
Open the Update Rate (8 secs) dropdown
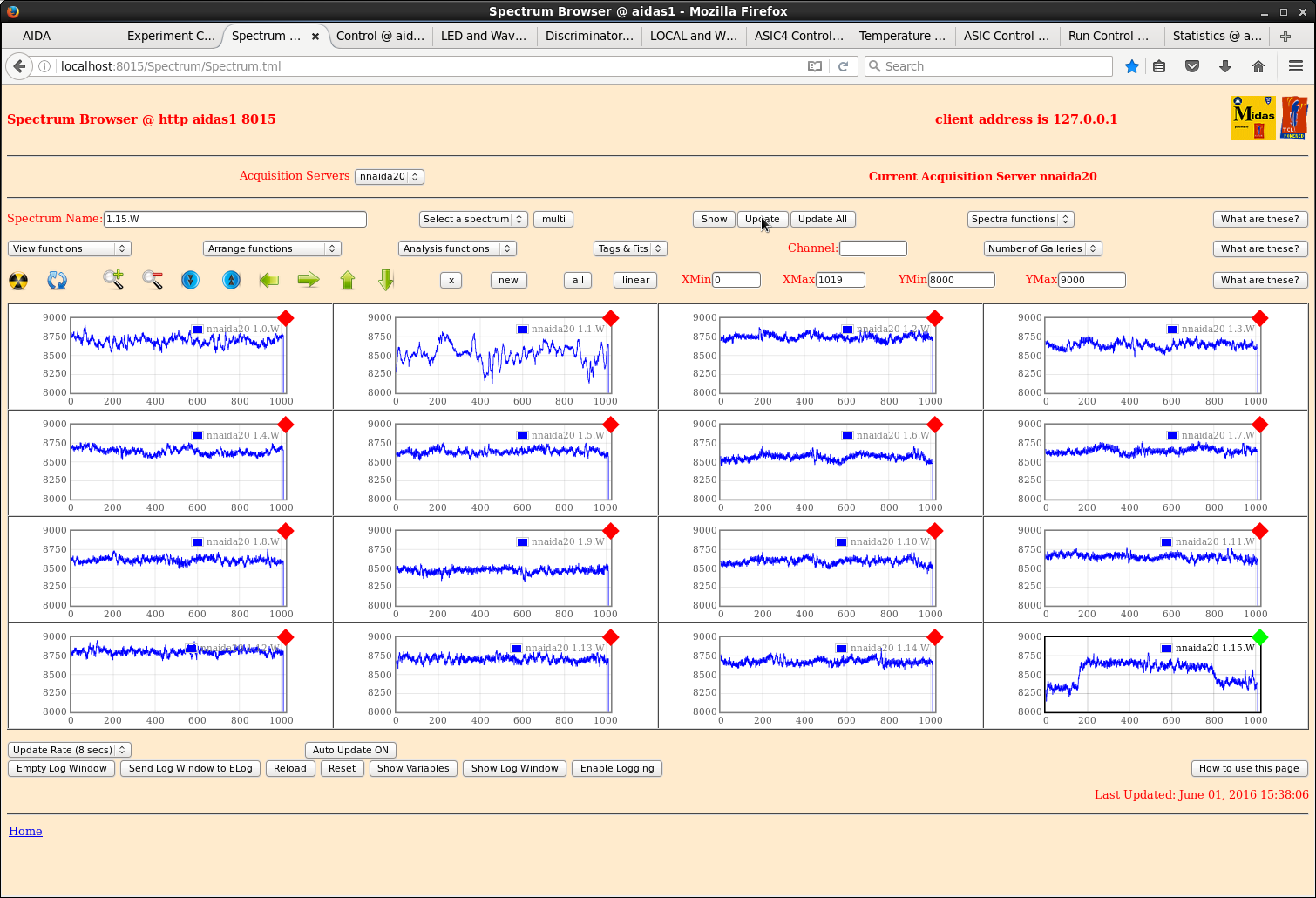coord(70,750)
